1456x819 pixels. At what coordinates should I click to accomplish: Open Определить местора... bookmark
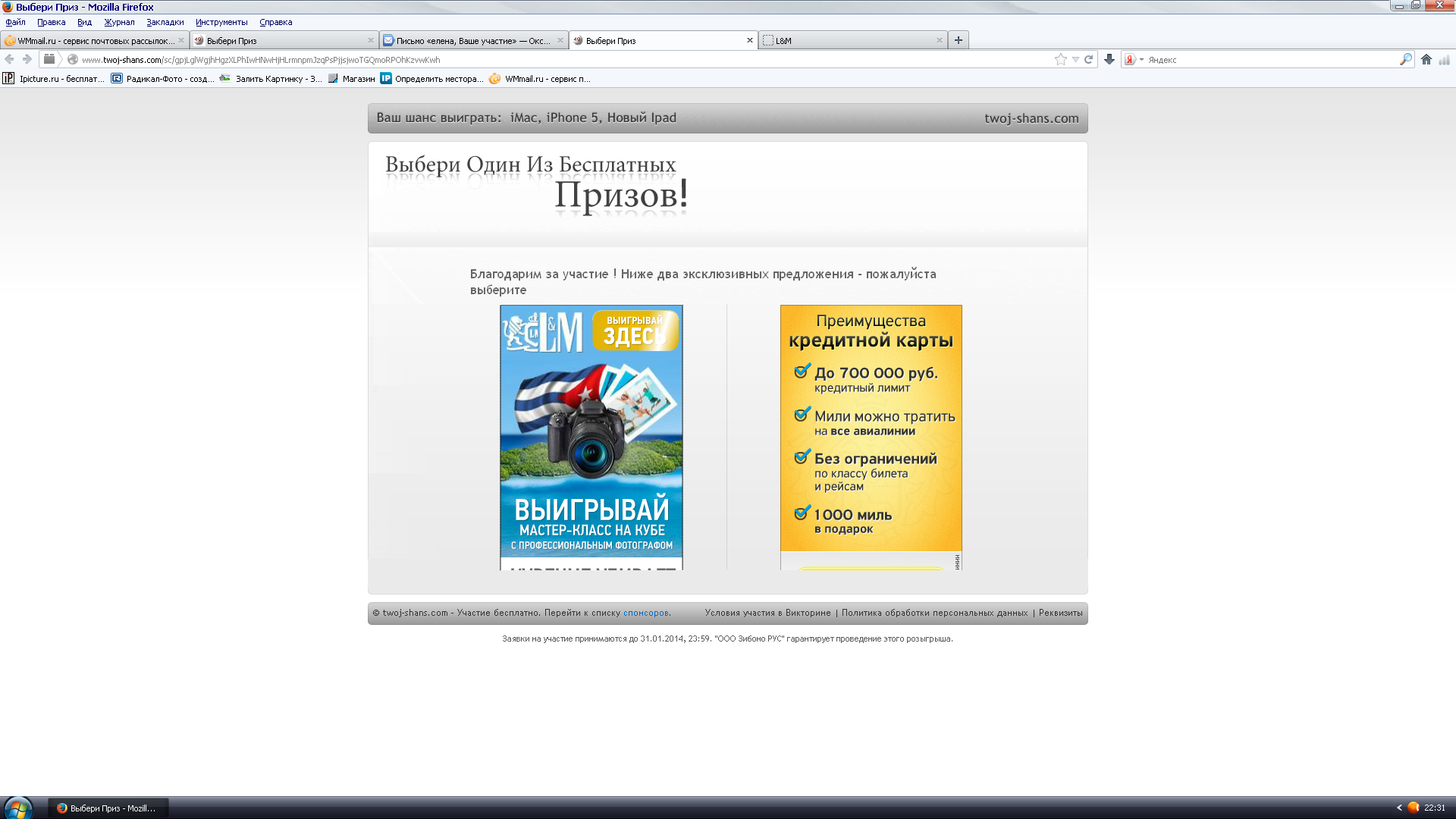[x=432, y=78]
